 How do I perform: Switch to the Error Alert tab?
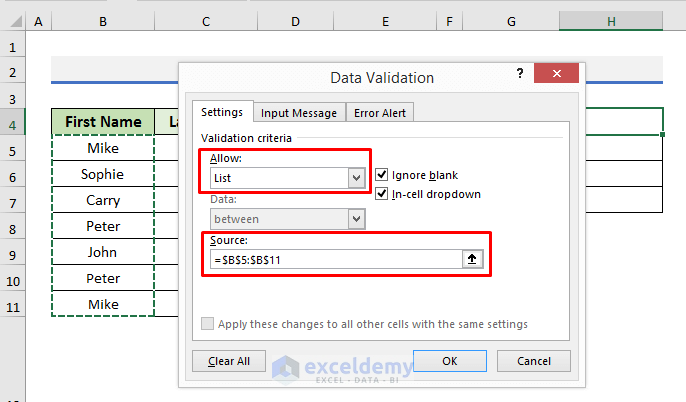click(x=381, y=113)
